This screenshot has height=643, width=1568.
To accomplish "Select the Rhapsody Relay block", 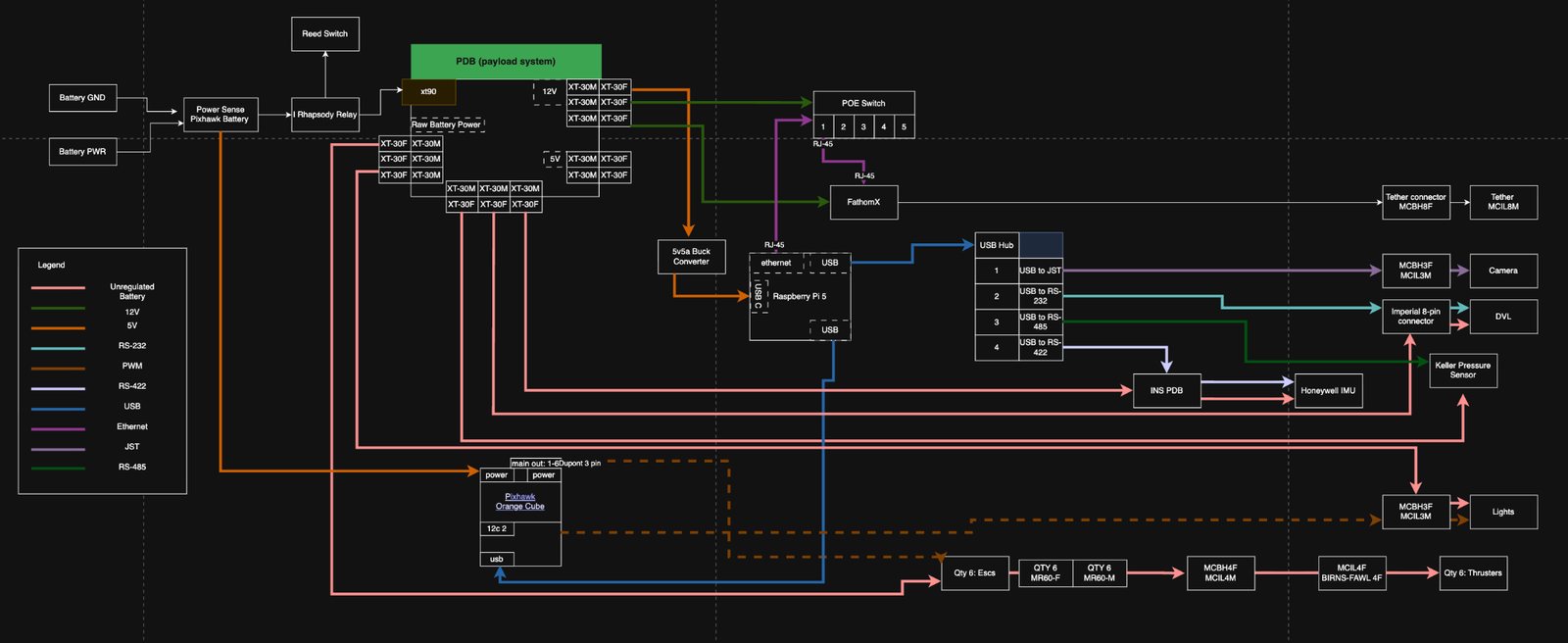I will 325,115.
